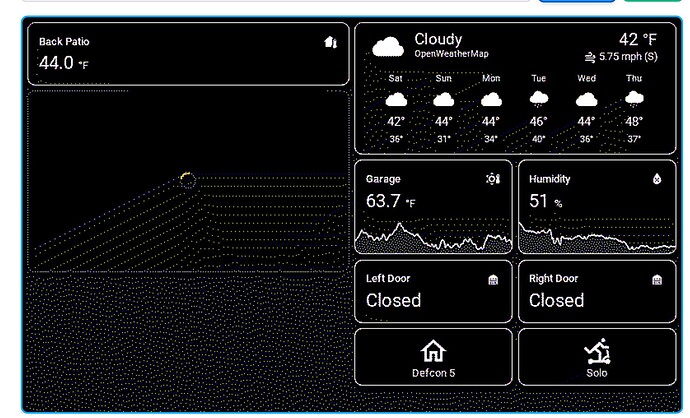Click Tuesday's 46° high temperature

539,121
